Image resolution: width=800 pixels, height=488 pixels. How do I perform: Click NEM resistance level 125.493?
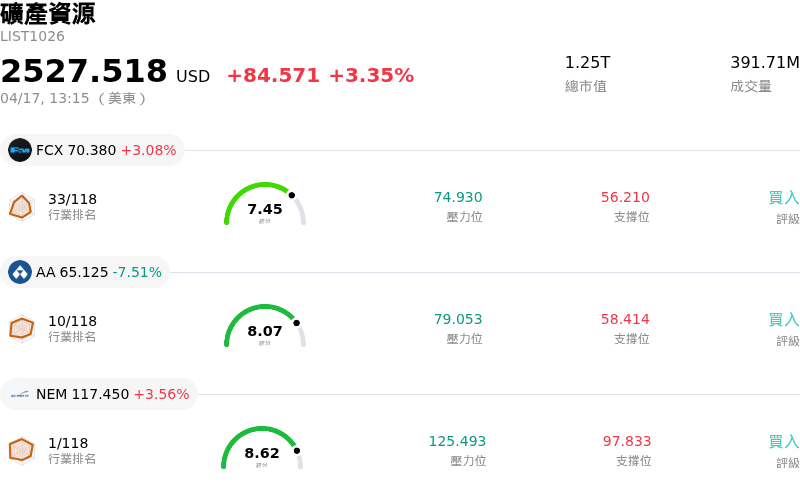(x=457, y=442)
